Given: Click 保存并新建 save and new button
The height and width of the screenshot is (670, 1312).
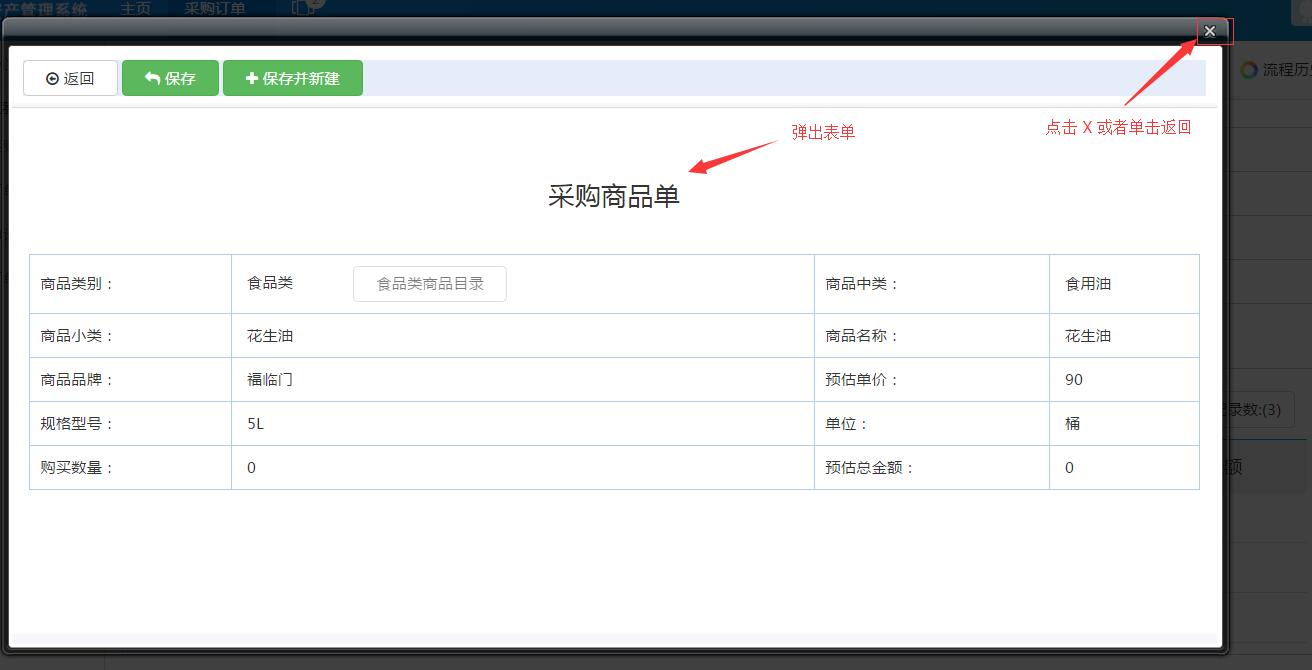Looking at the screenshot, I should coord(293,78).
